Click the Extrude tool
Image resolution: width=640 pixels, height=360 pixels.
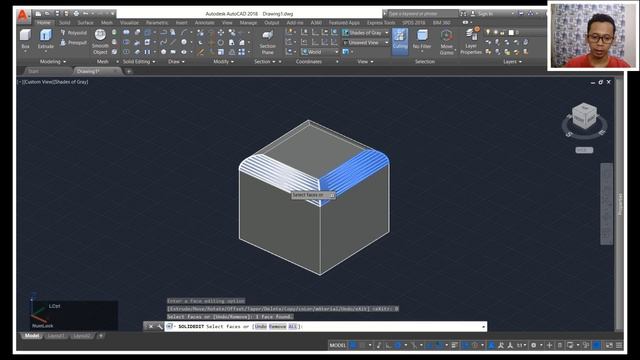point(46,39)
